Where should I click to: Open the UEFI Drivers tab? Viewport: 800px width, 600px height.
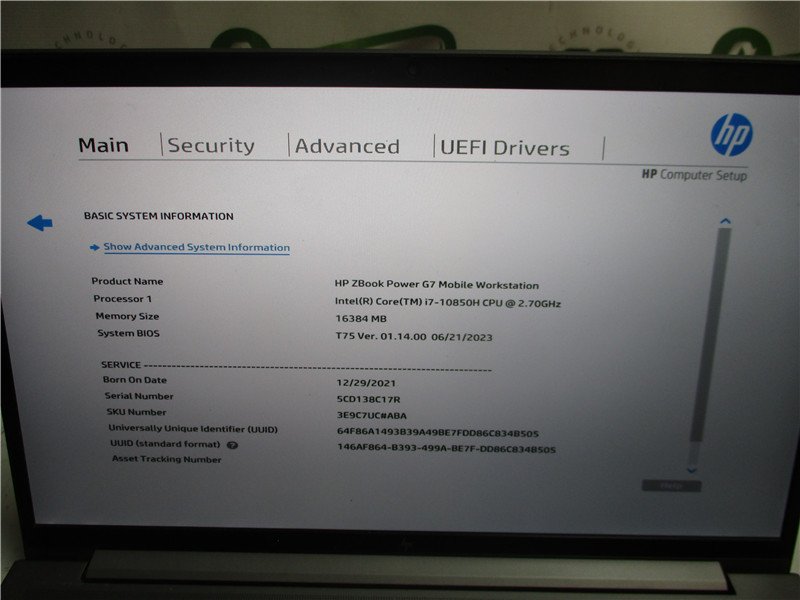pos(505,148)
